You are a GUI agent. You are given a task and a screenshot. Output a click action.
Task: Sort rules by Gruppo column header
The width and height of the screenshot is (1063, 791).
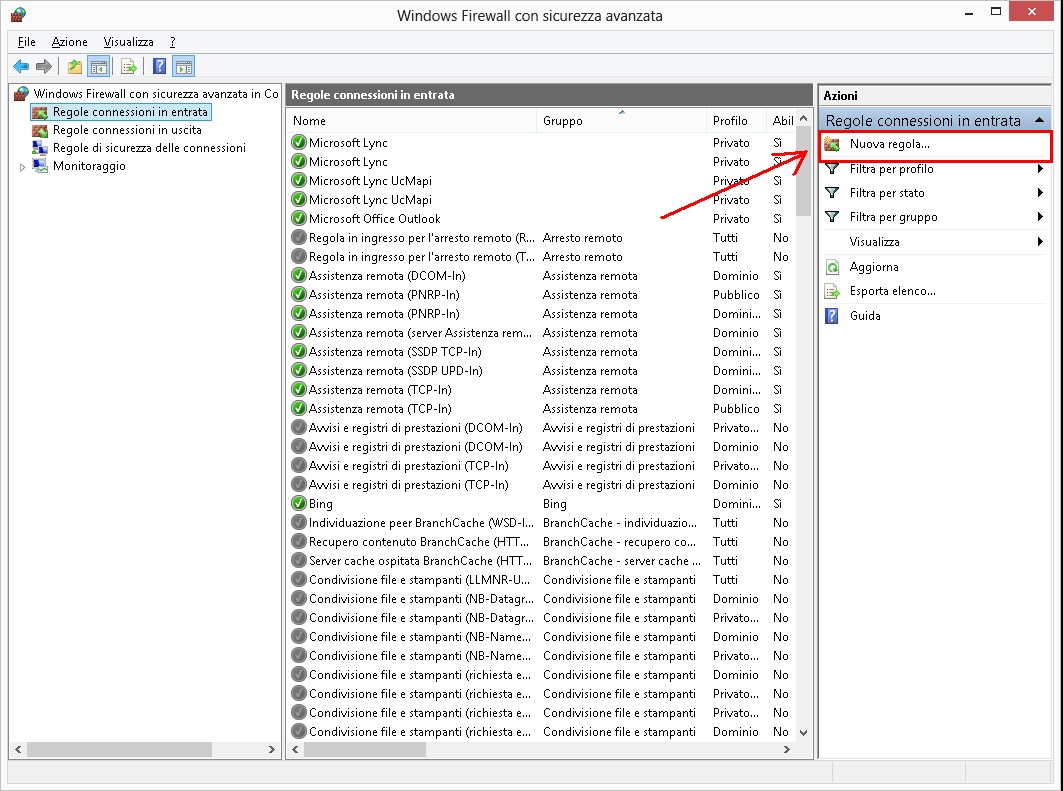point(620,121)
